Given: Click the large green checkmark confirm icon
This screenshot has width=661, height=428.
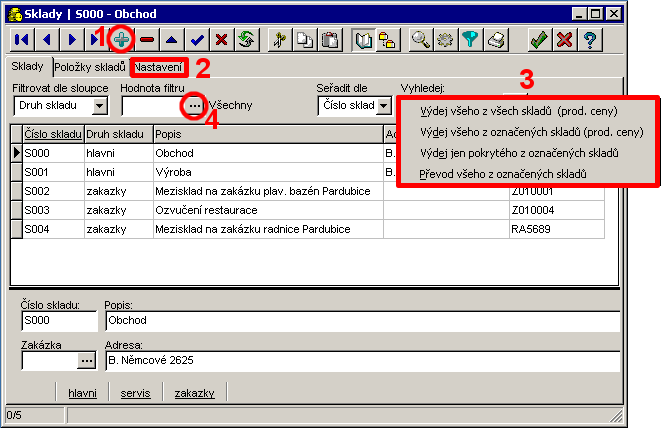Looking at the screenshot, I should point(539,40).
